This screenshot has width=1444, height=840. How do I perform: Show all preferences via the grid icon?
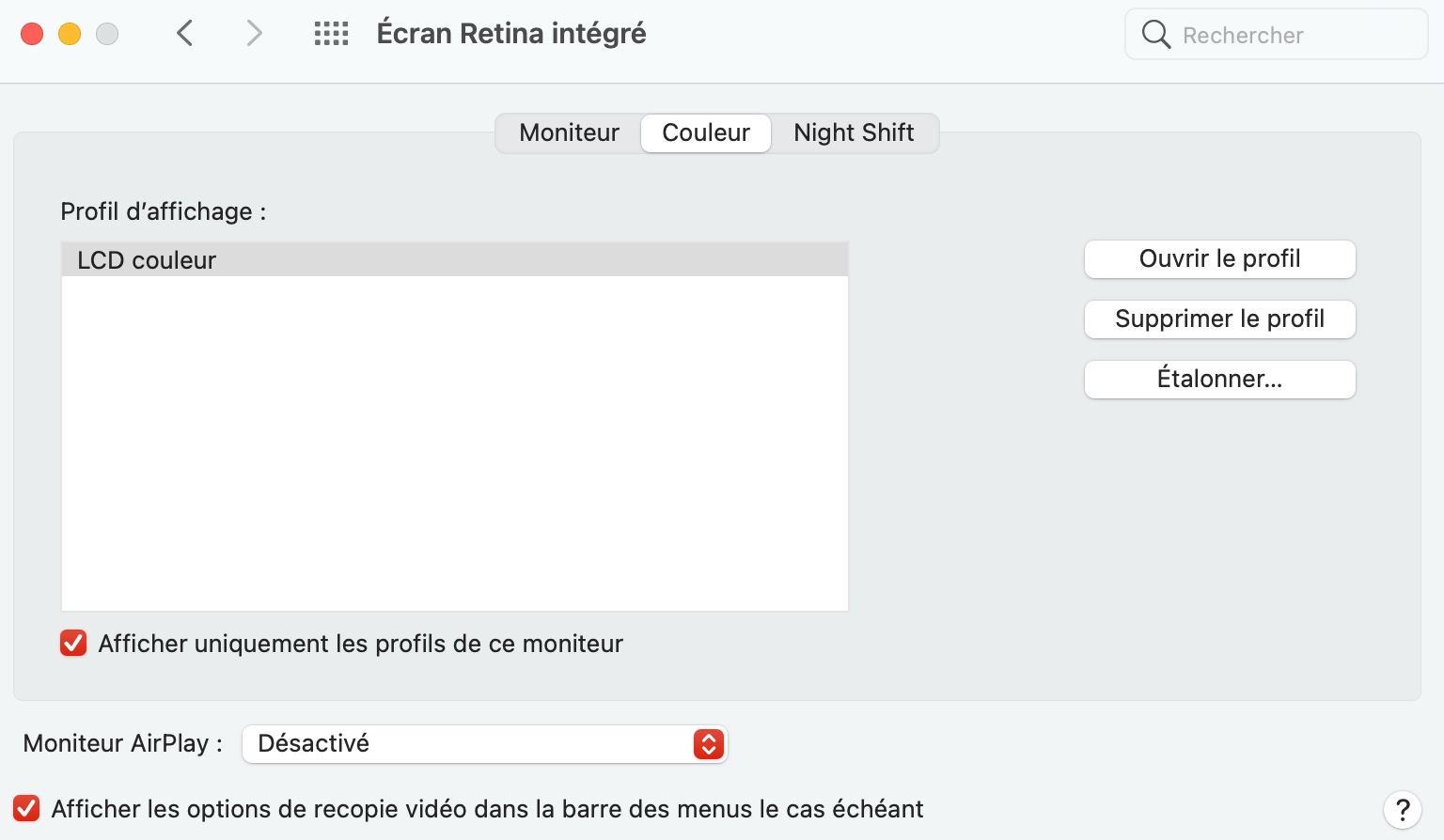[x=331, y=34]
